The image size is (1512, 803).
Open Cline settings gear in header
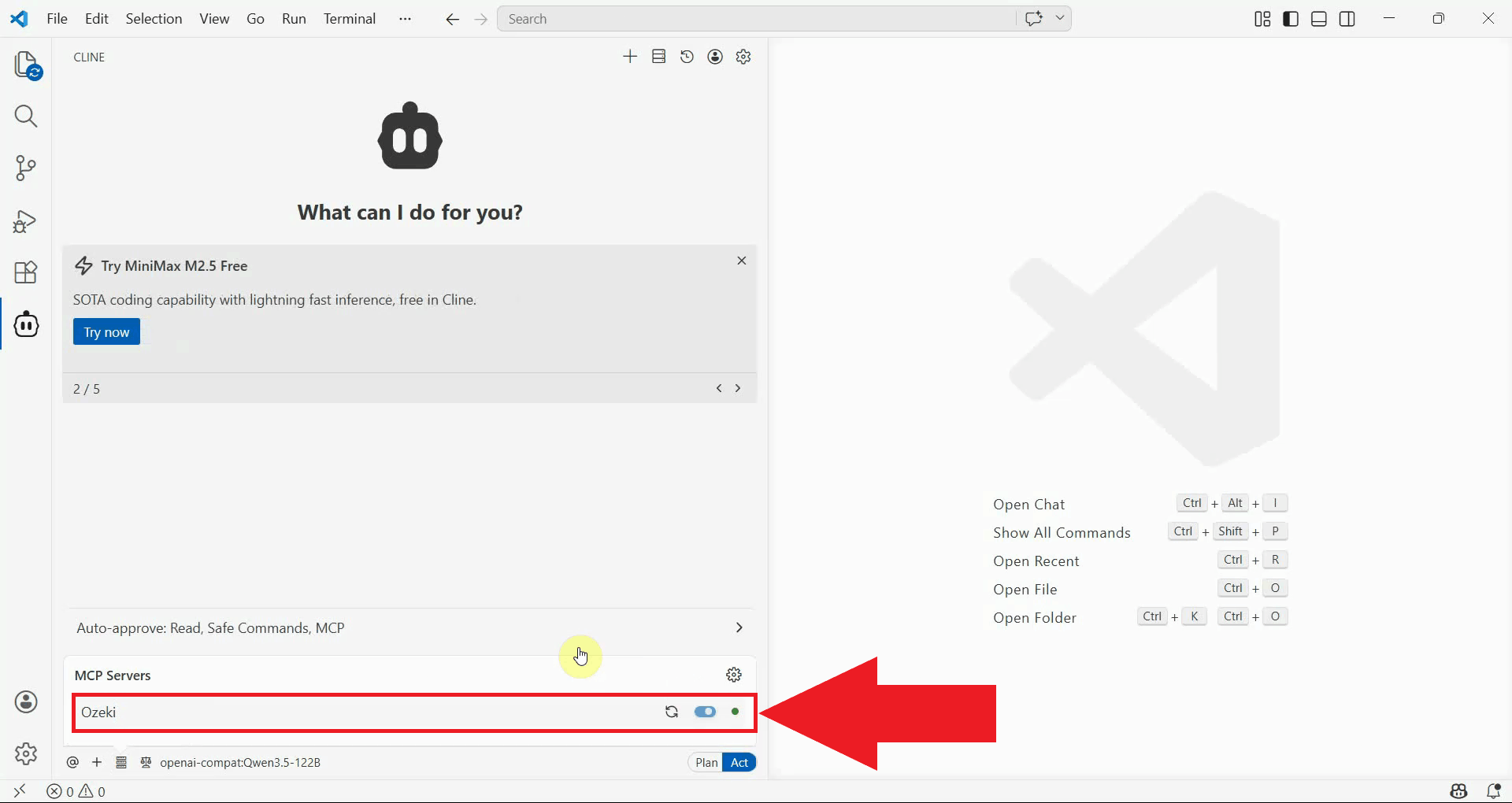tap(743, 57)
